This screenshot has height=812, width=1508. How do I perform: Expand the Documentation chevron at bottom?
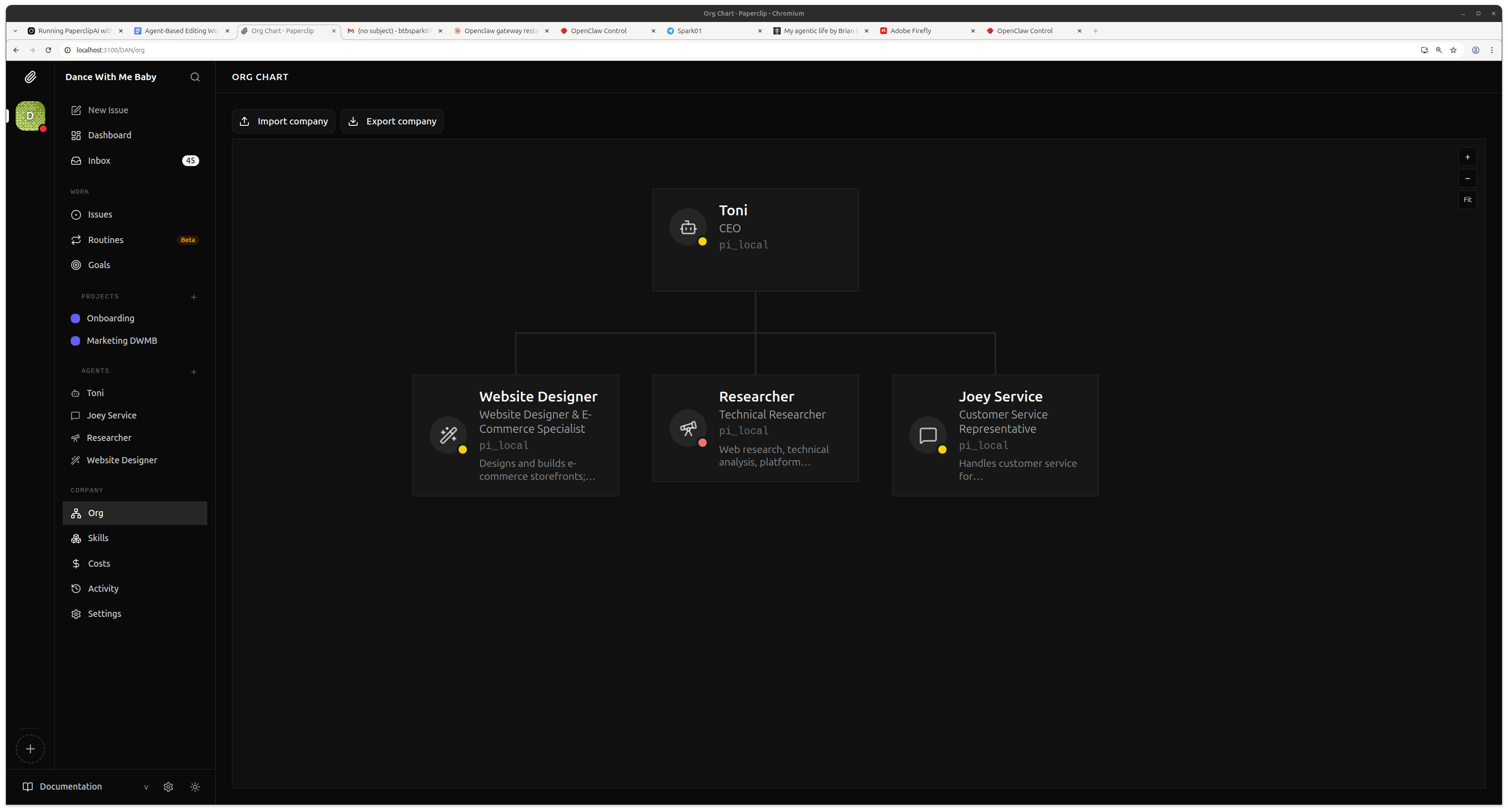[x=146, y=787]
